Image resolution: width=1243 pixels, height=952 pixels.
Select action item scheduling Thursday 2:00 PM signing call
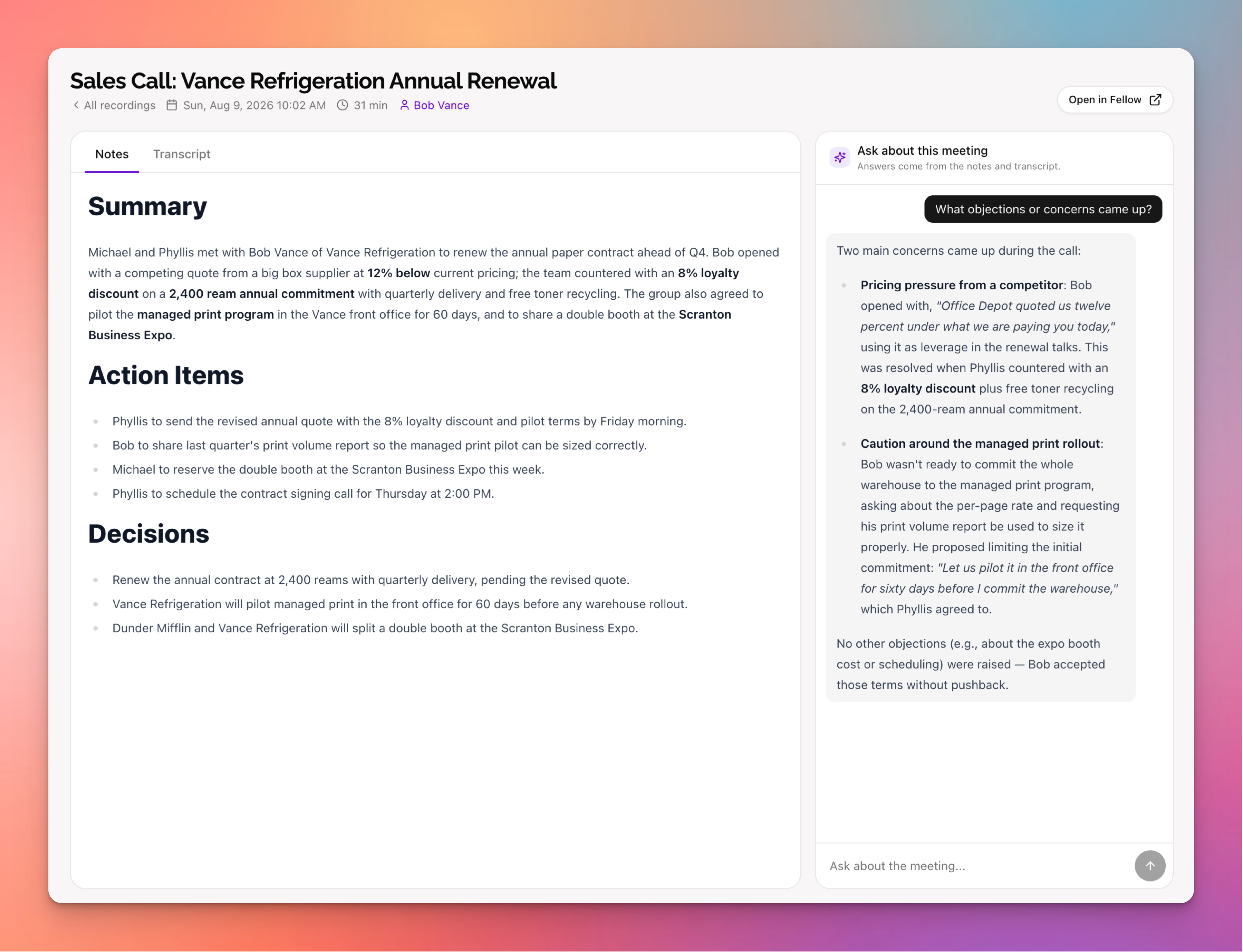point(303,494)
